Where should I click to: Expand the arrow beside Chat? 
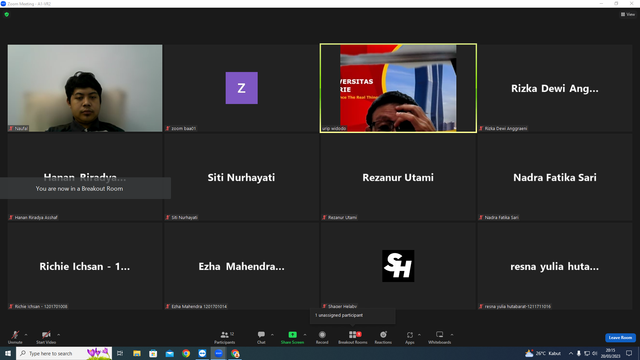pos(272,335)
